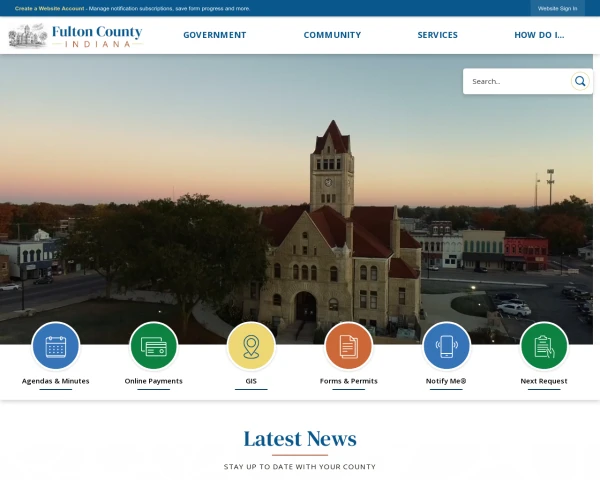Viewport: 600px width, 480px height.
Task: Open the Online Payments credit card icon
Action: pos(153,346)
